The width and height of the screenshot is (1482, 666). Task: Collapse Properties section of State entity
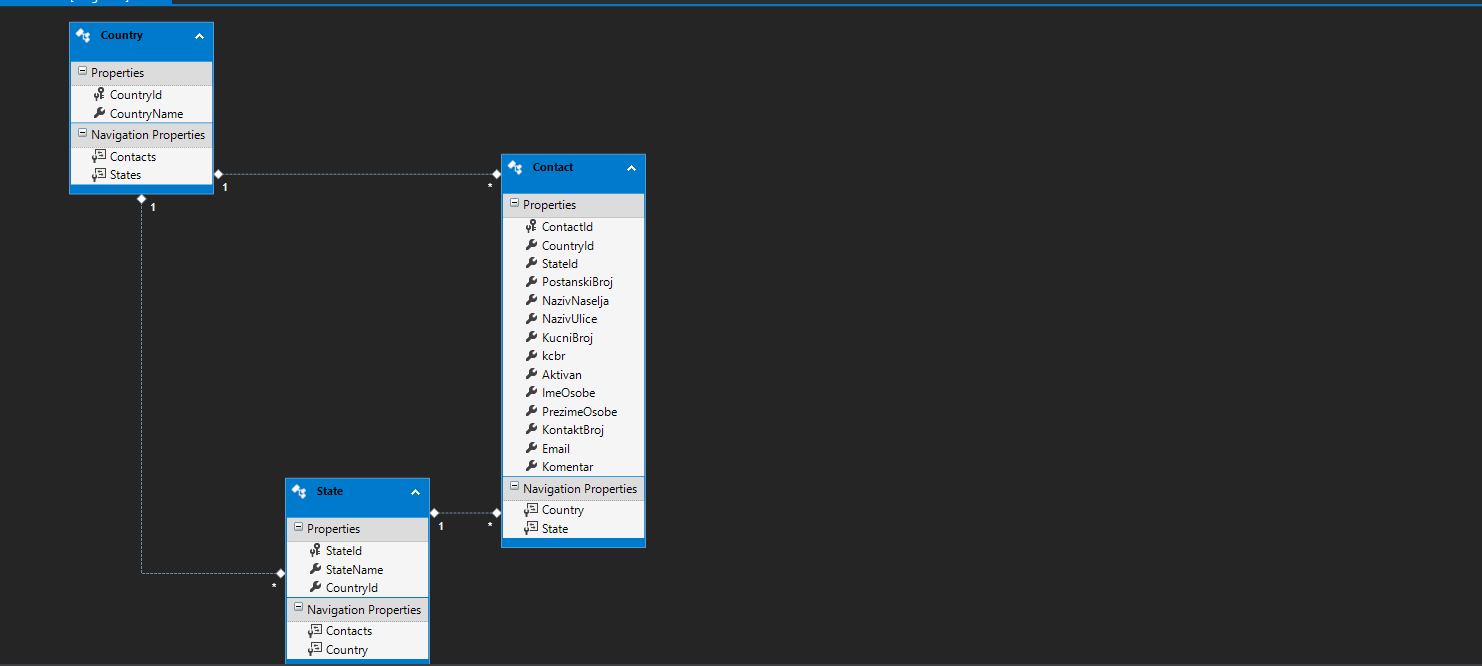click(x=298, y=528)
